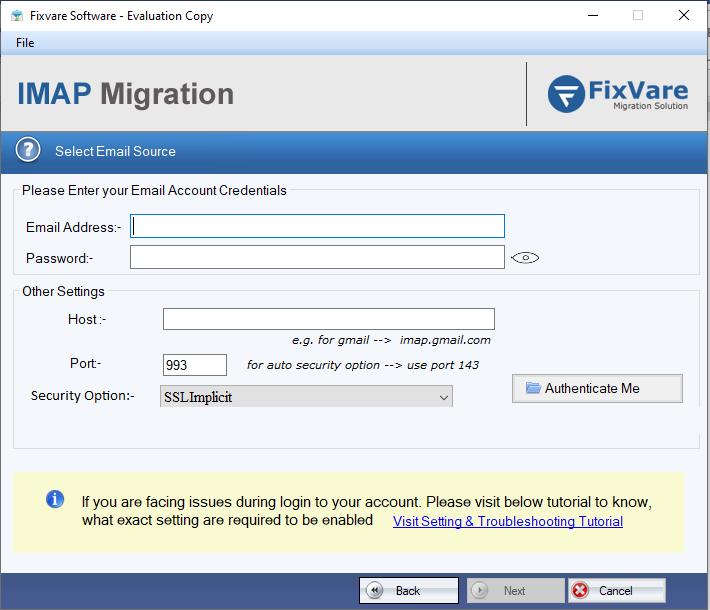Minimize the Fixvare Software window

[x=593, y=15]
